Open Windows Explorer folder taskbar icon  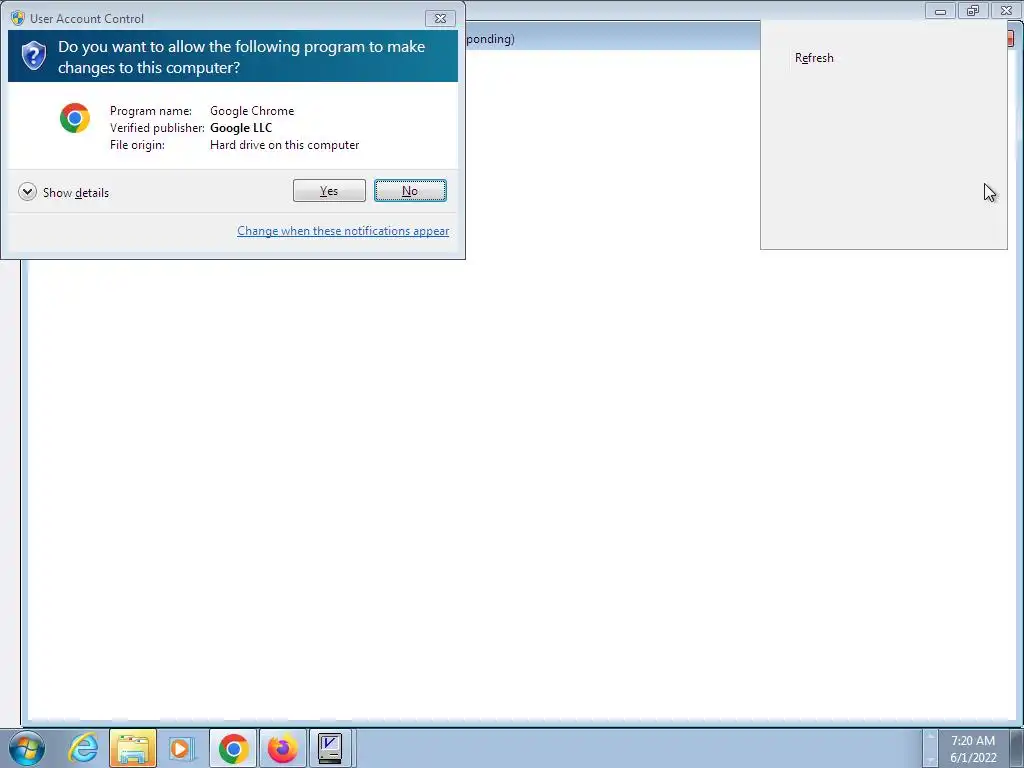133,748
